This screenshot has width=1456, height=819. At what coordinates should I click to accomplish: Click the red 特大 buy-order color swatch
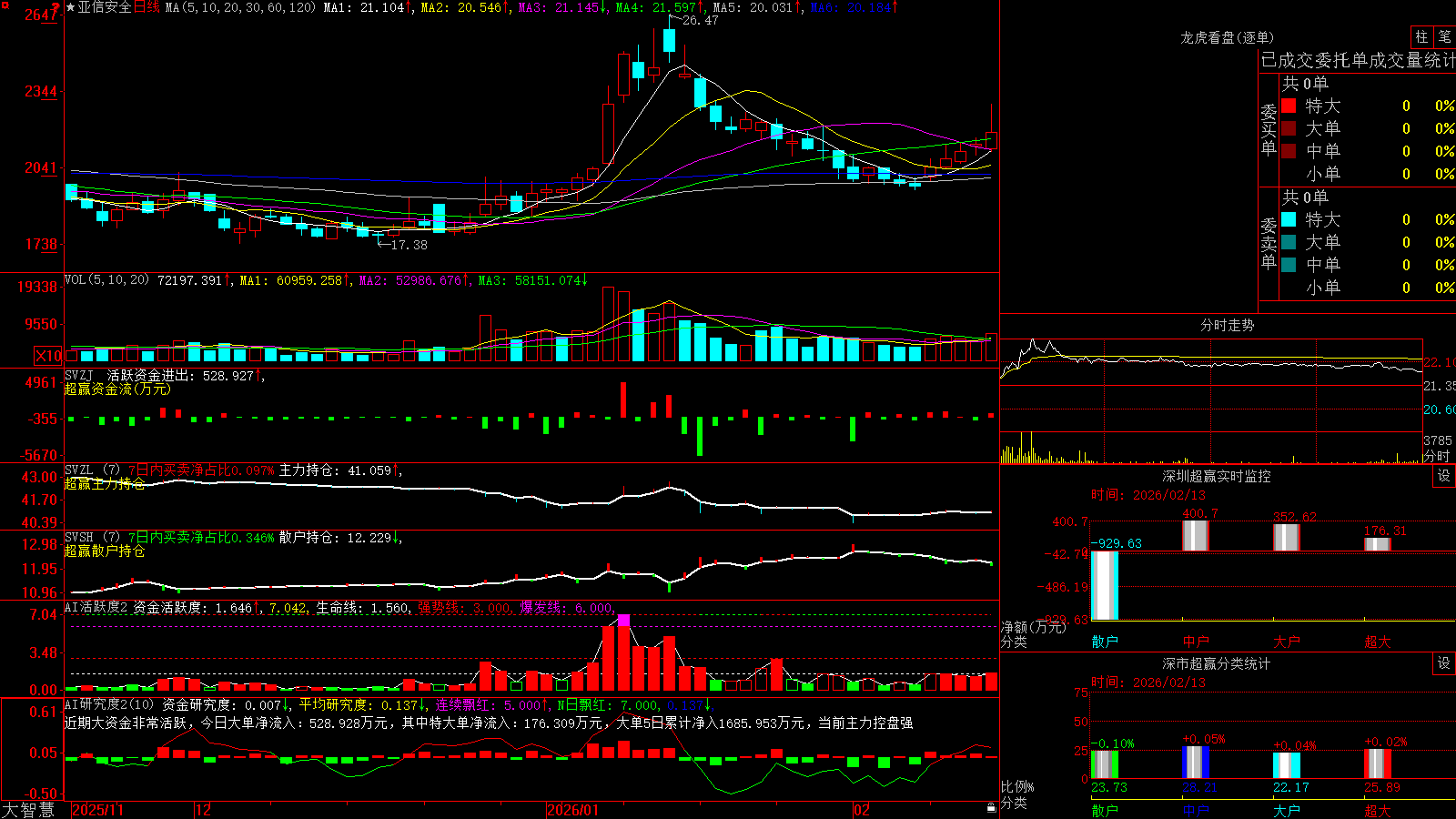pyautogui.click(x=1289, y=106)
